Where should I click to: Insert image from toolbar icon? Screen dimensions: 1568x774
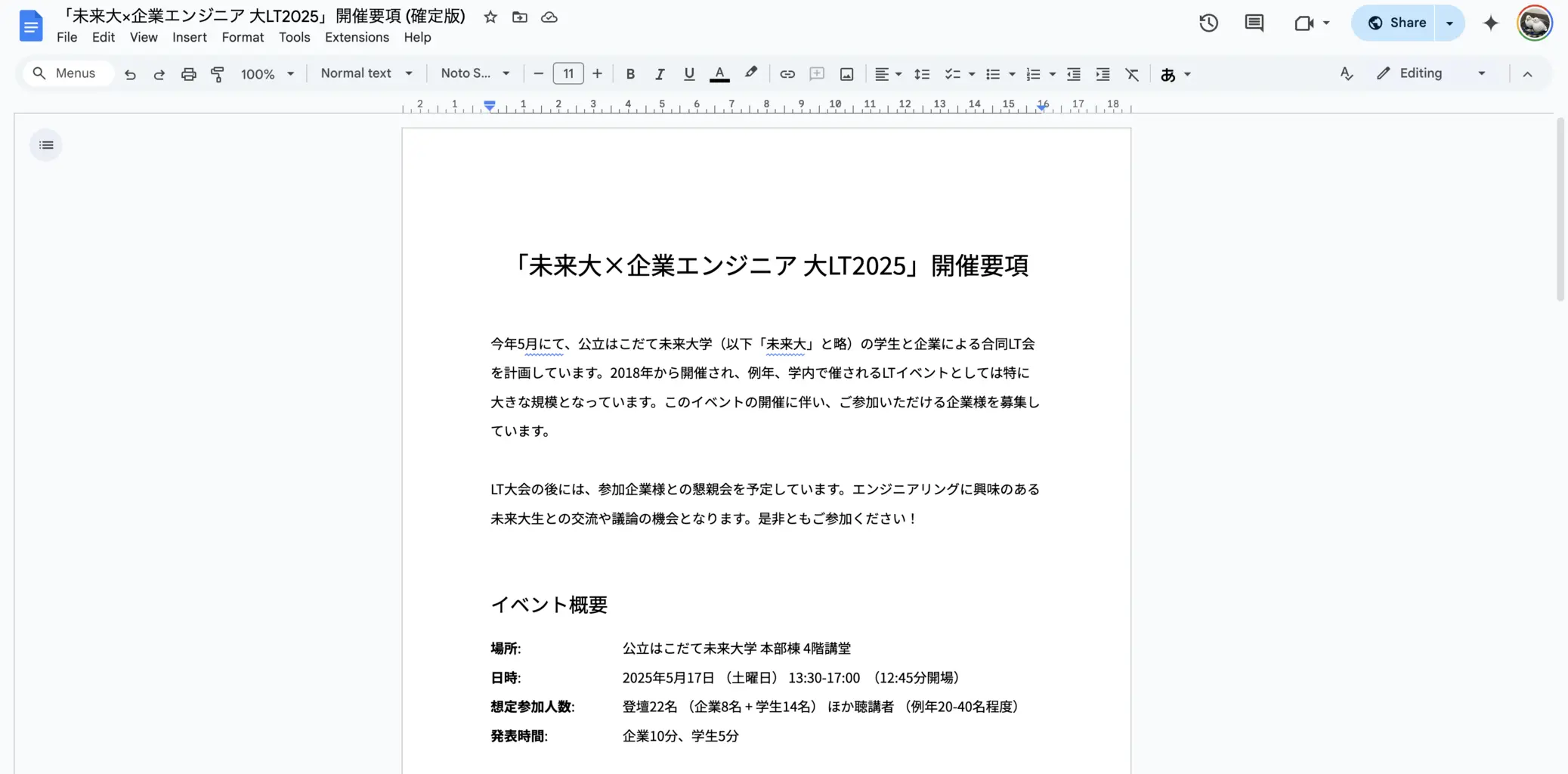point(846,74)
